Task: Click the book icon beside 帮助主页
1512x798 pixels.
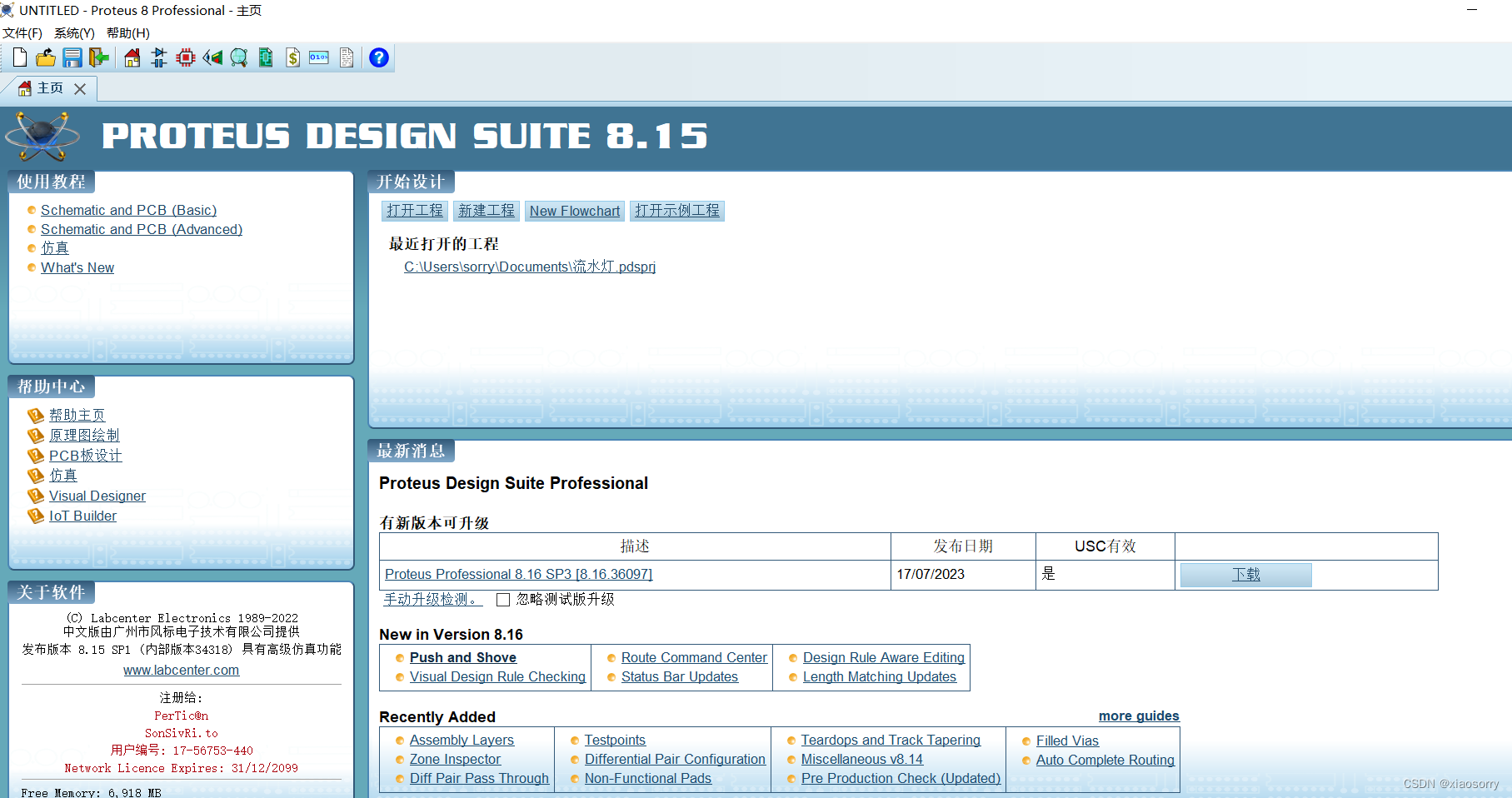Action: (x=36, y=415)
